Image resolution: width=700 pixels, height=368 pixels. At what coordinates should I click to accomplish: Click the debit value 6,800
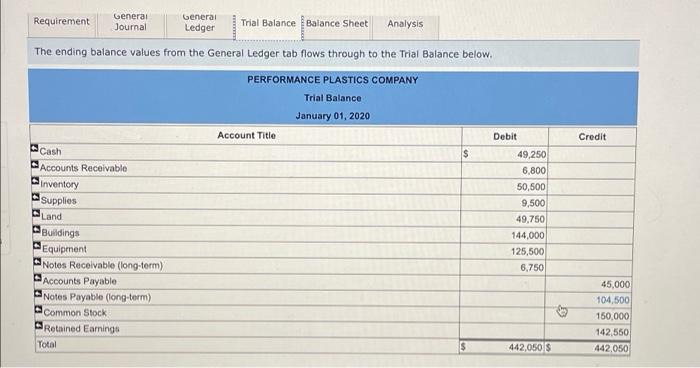[x=534, y=171]
